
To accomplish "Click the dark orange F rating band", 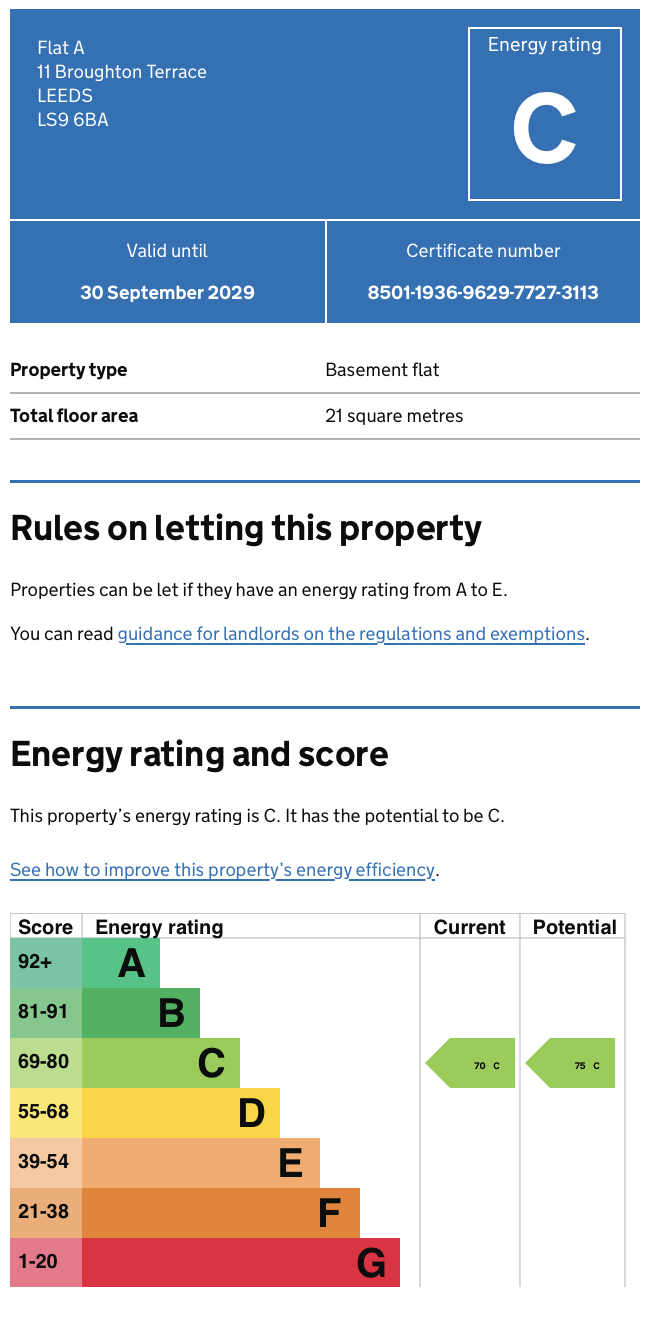I will (221, 1213).
